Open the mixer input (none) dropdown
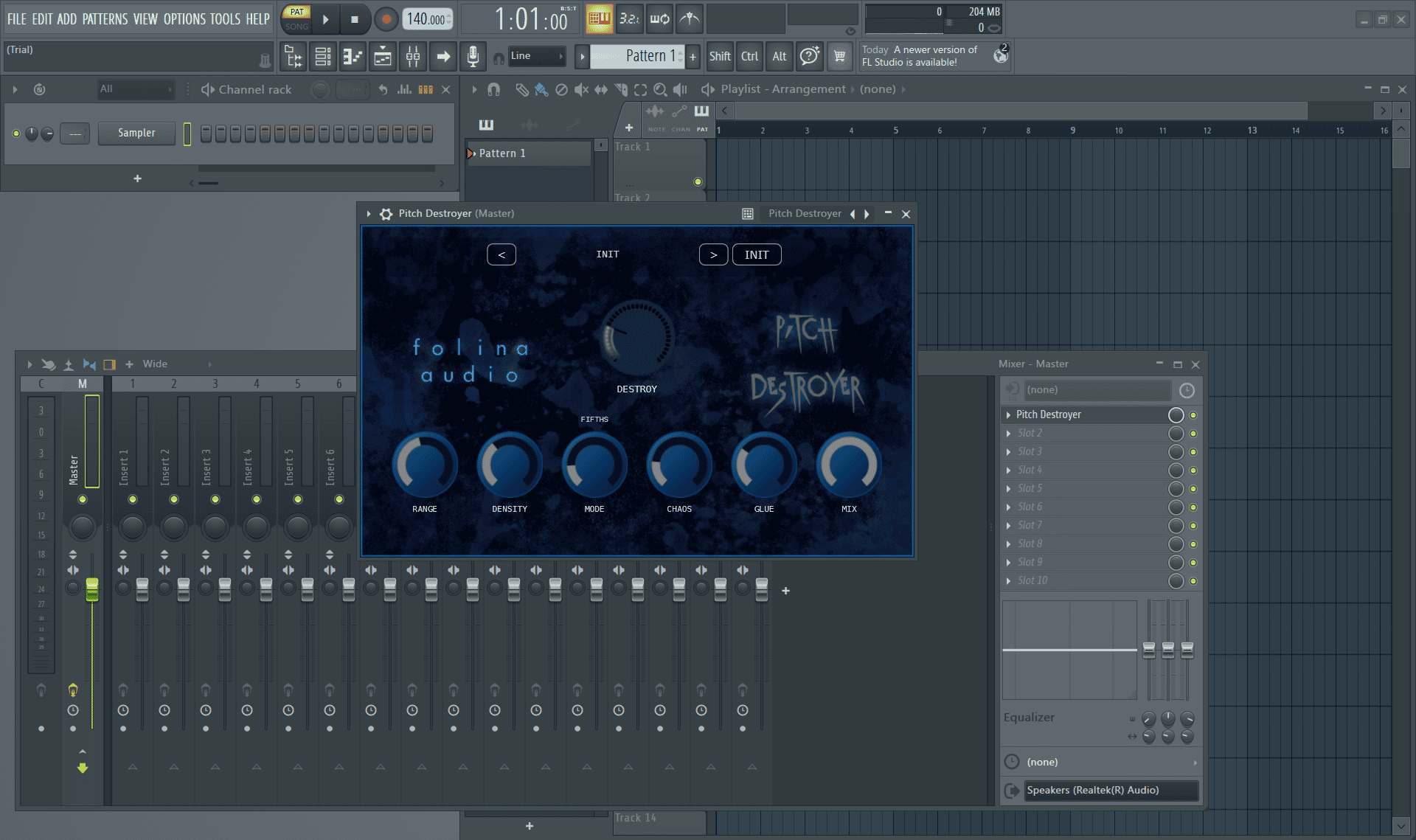The image size is (1416, 840). 1097,390
